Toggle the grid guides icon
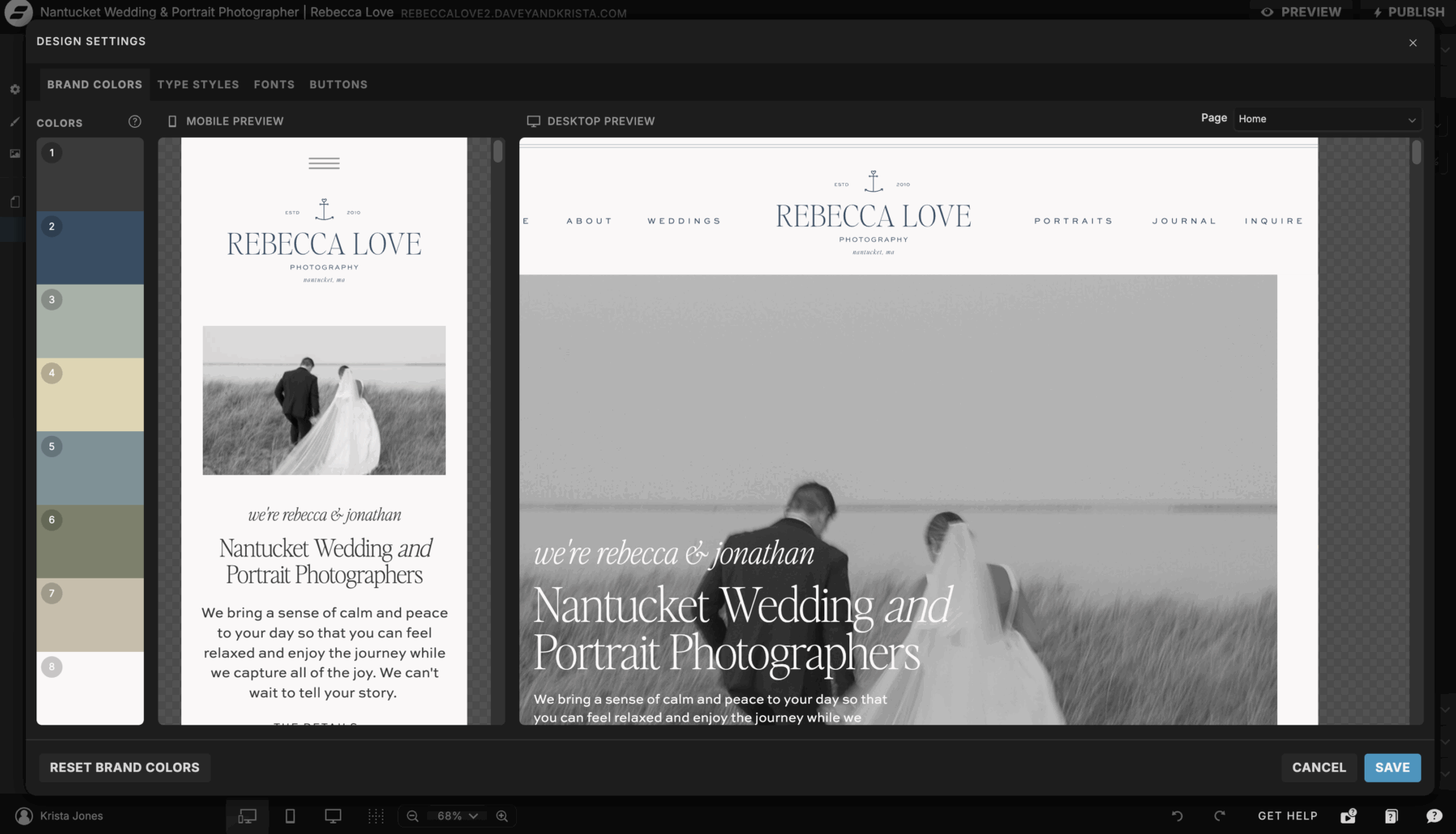This screenshot has width=1456, height=834. point(376,816)
